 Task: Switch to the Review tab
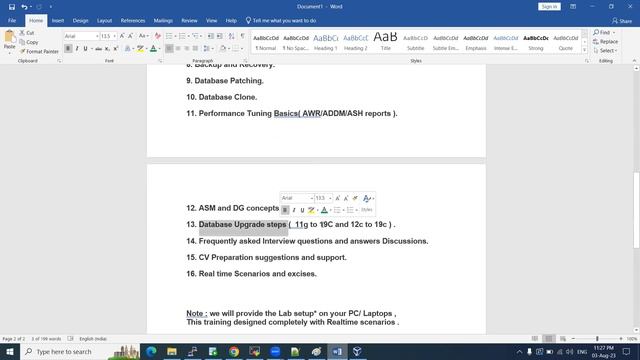tap(189, 20)
